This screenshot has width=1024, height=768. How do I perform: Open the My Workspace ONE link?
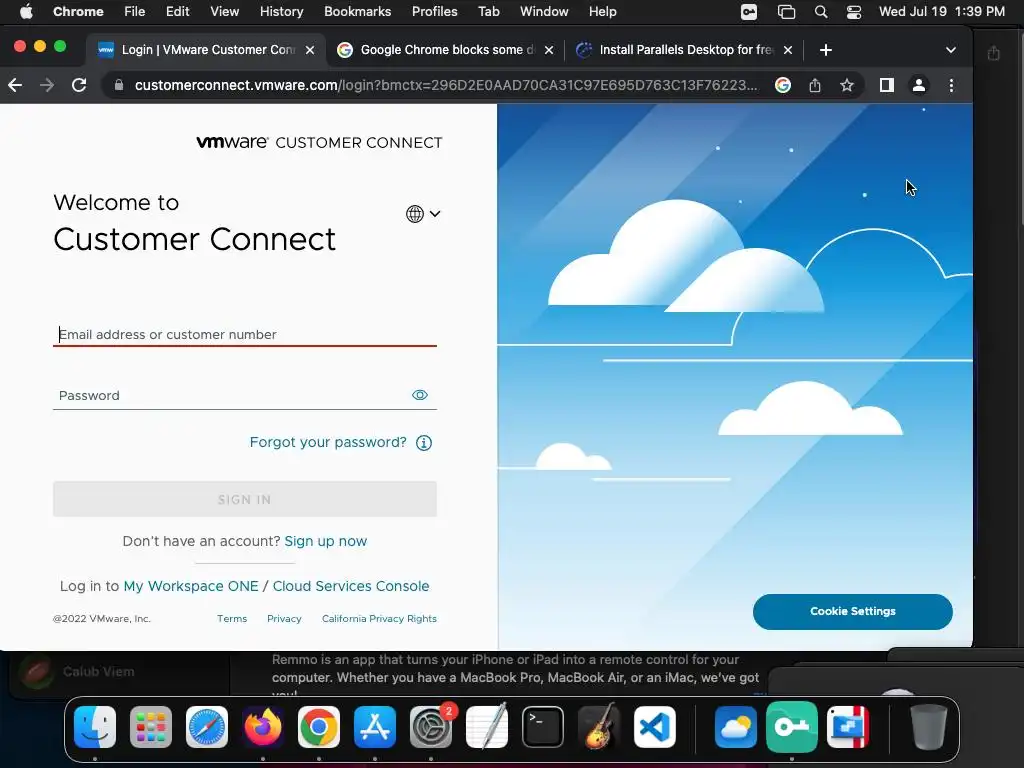coord(191,586)
